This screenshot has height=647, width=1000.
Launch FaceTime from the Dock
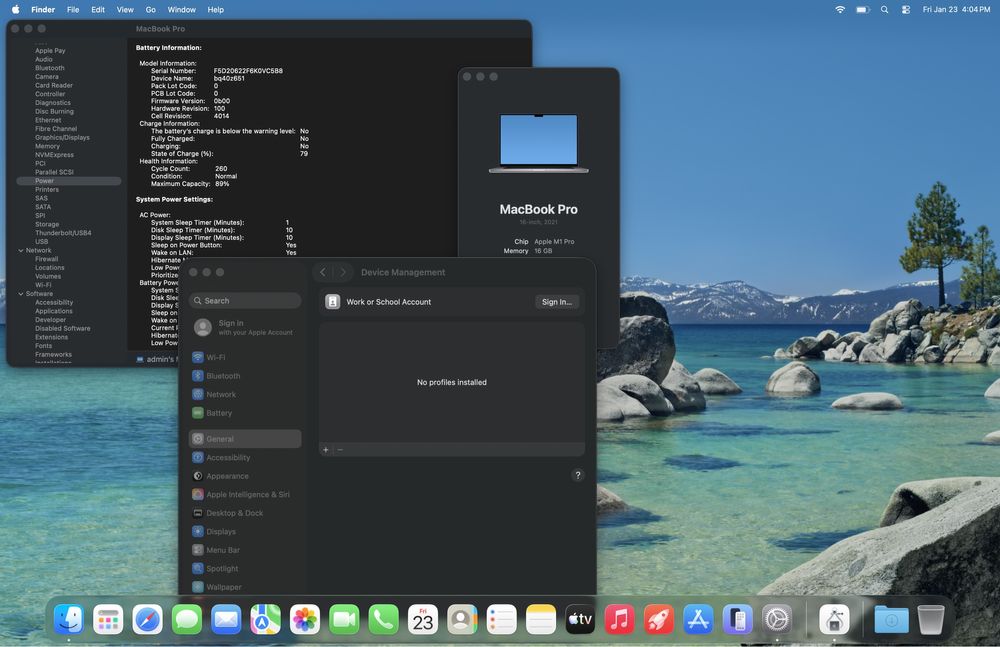pos(344,619)
